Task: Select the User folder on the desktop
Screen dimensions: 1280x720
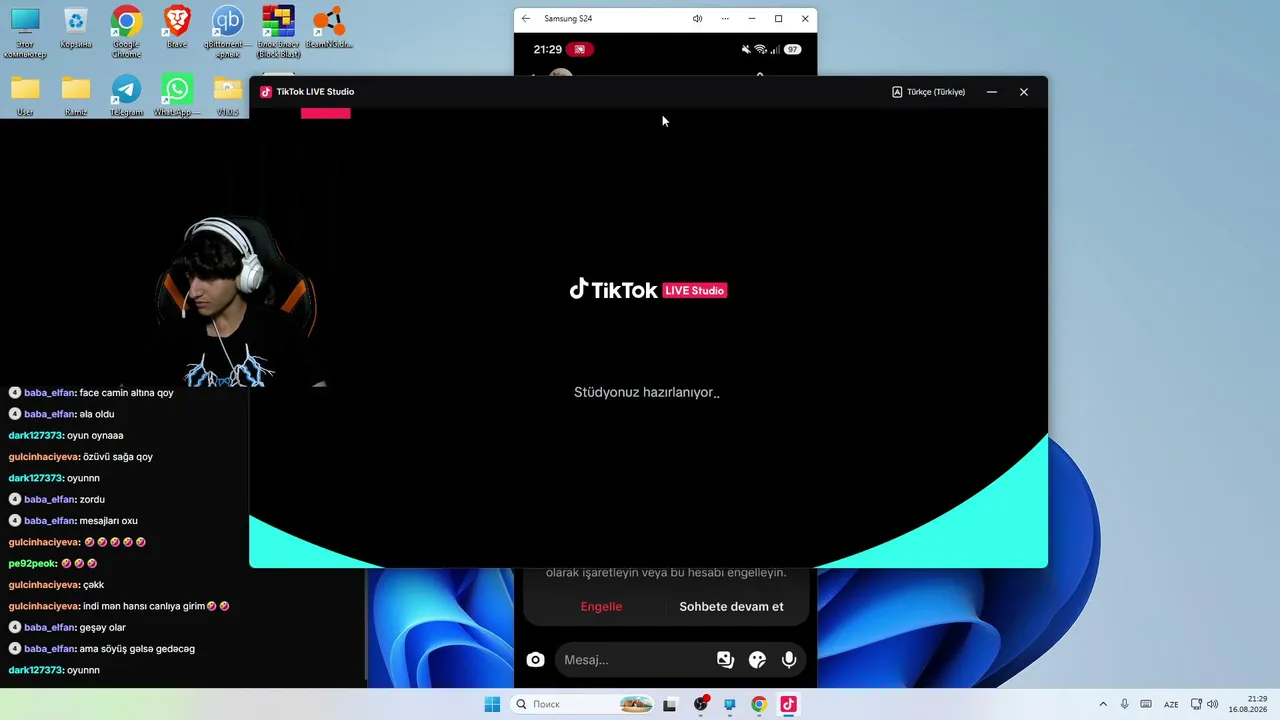Action: [25, 96]
